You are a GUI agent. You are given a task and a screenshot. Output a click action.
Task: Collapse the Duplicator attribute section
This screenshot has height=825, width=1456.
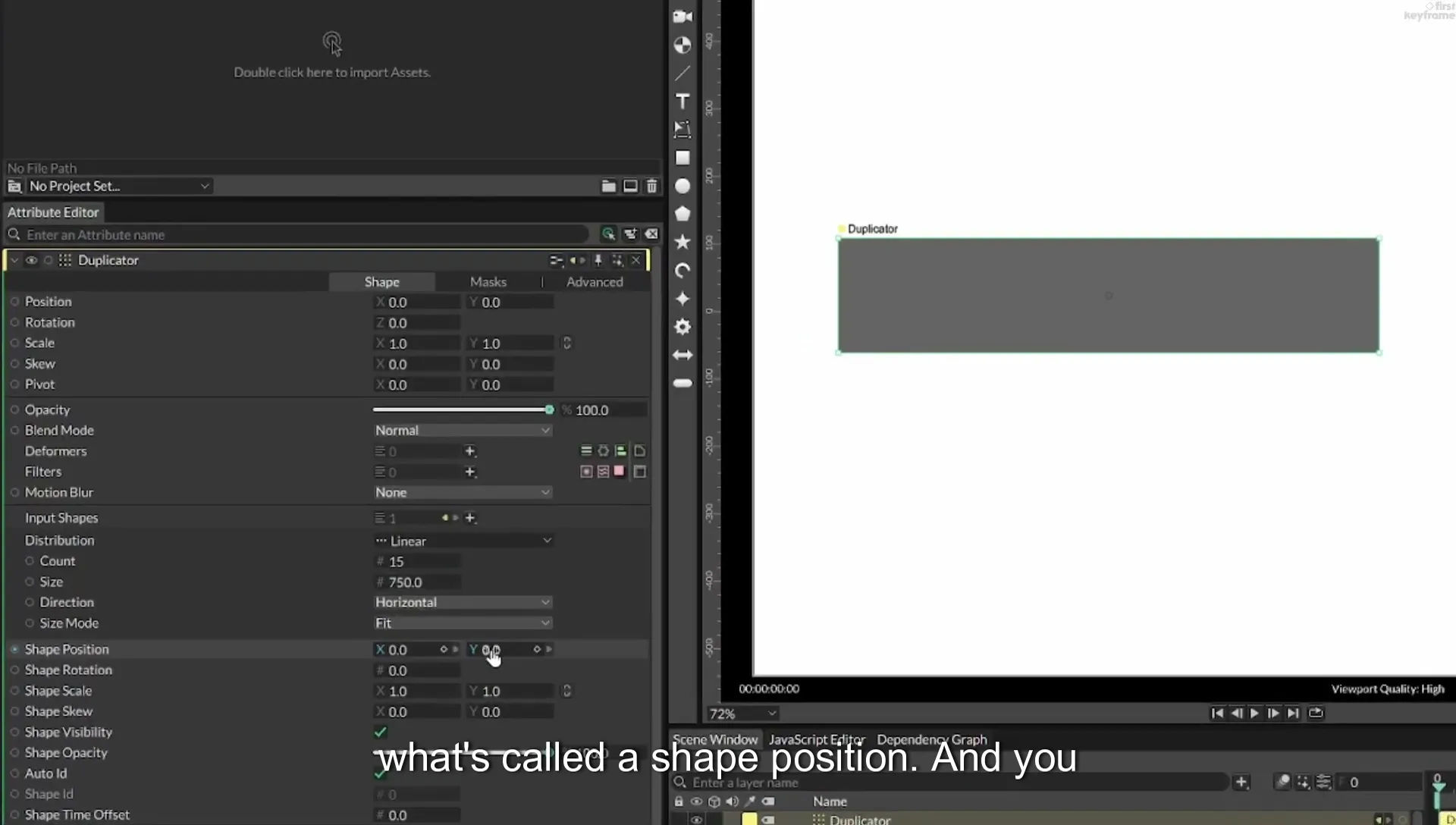point(14,260)
